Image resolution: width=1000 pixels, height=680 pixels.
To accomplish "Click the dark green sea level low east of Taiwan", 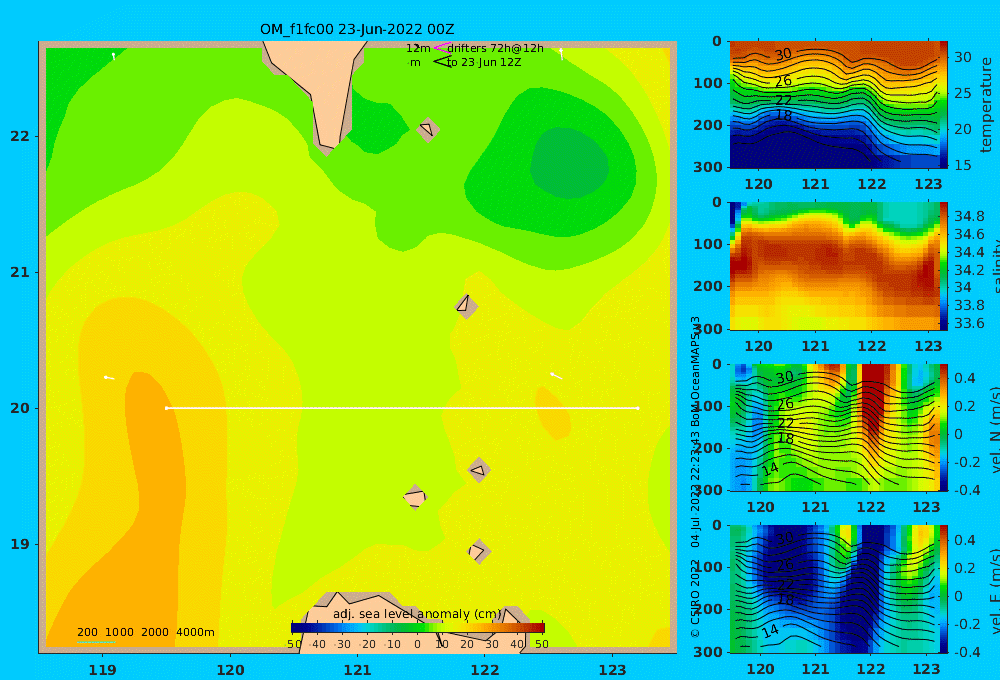I will [x=569, y=163].
